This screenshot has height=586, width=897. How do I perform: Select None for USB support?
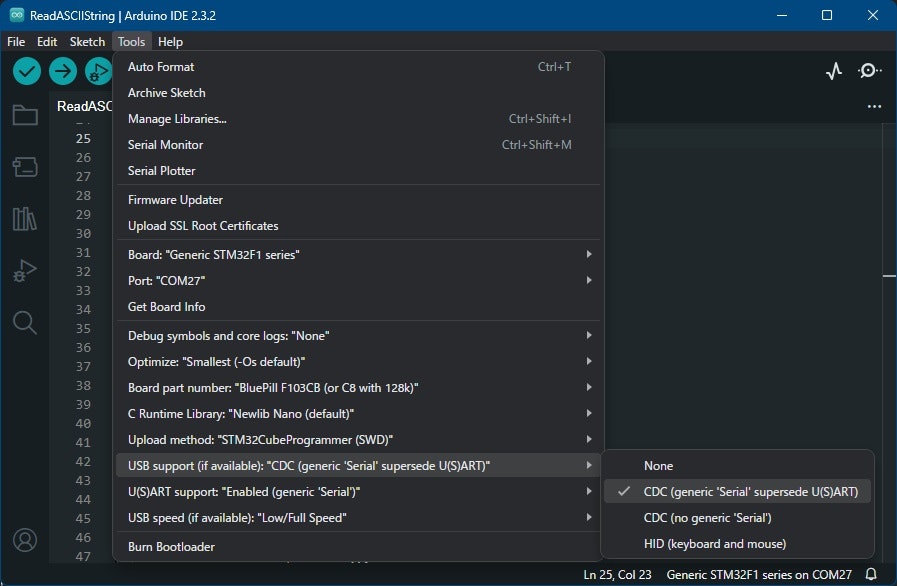tap(737, 466)
